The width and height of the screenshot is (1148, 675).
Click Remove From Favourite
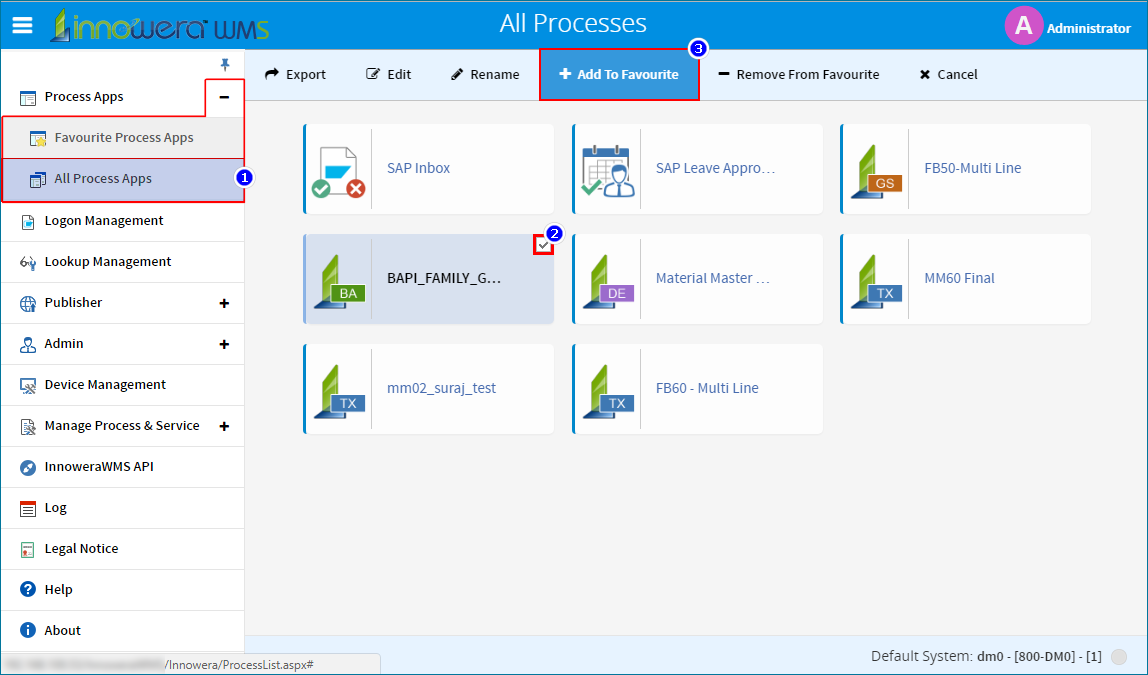point(799,75)
